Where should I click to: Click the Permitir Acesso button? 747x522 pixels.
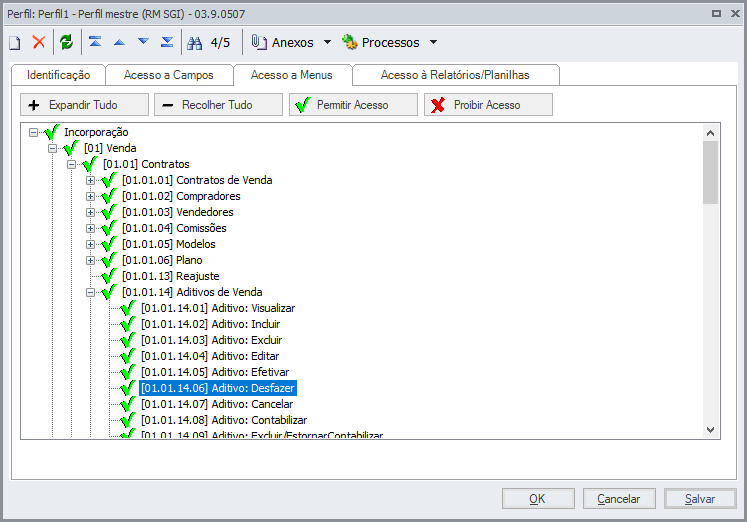click(353, 105)
